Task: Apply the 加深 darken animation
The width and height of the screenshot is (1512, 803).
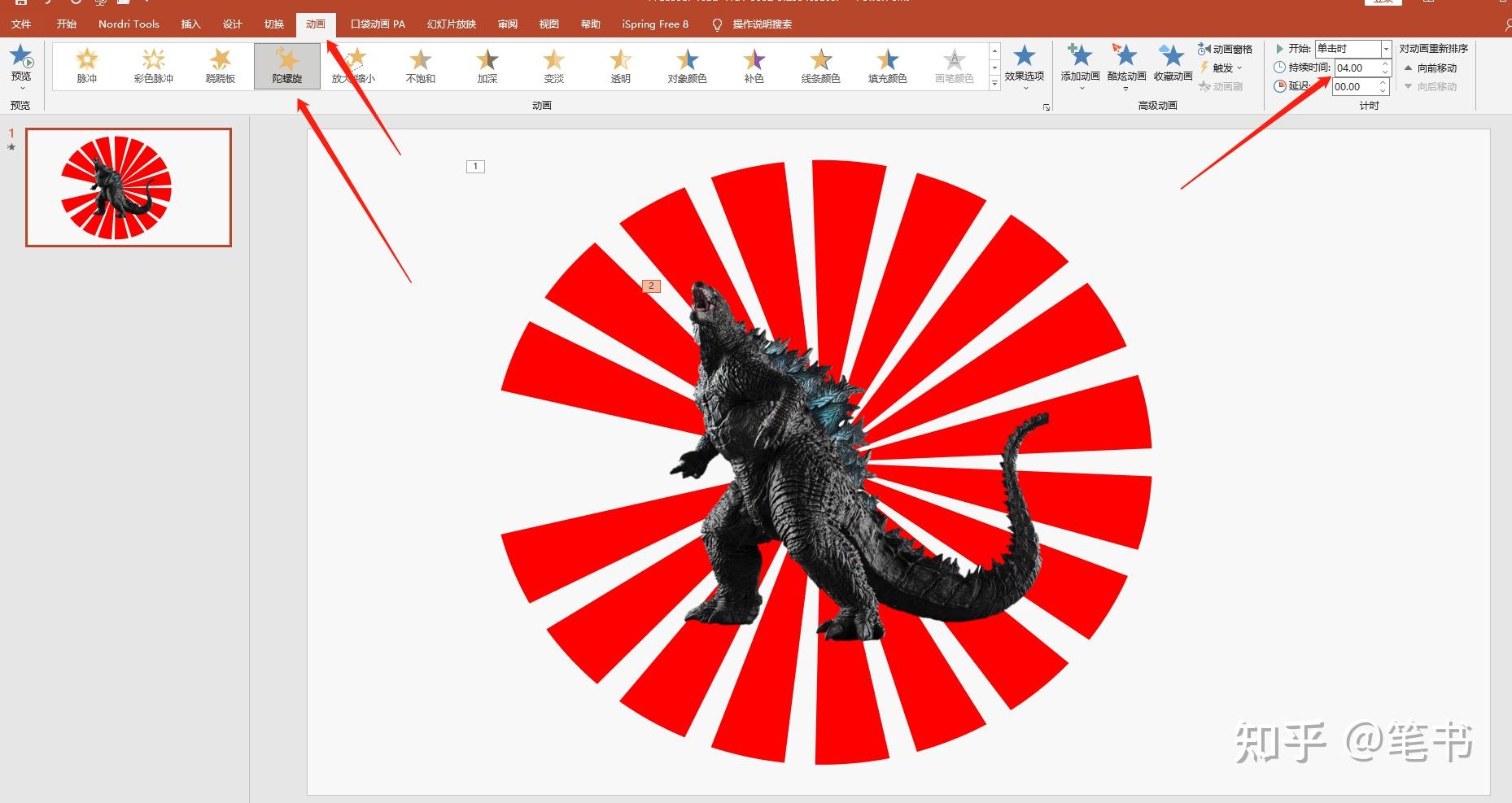Action: [487, 66]
